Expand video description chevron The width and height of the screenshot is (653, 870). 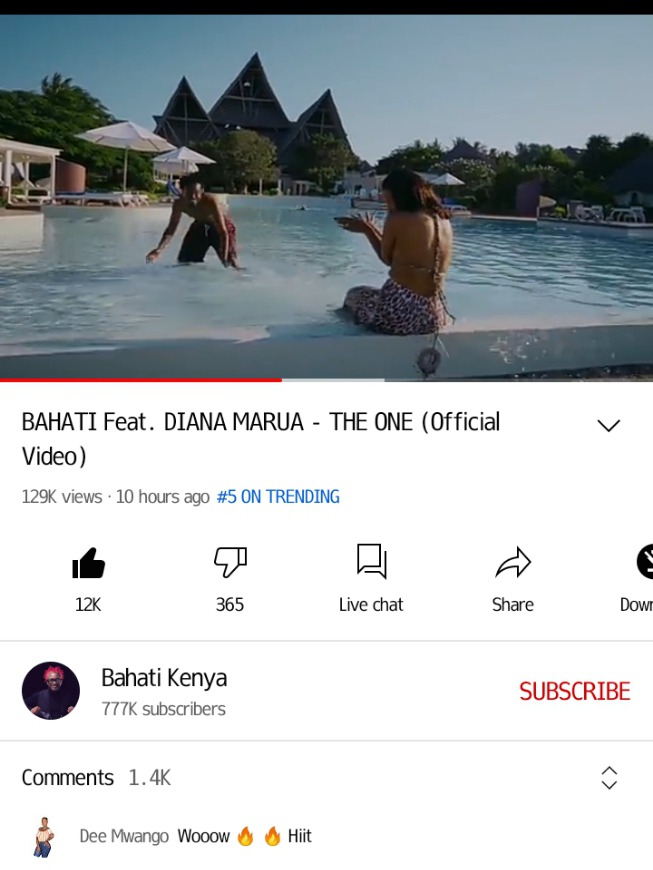[608, 426]
